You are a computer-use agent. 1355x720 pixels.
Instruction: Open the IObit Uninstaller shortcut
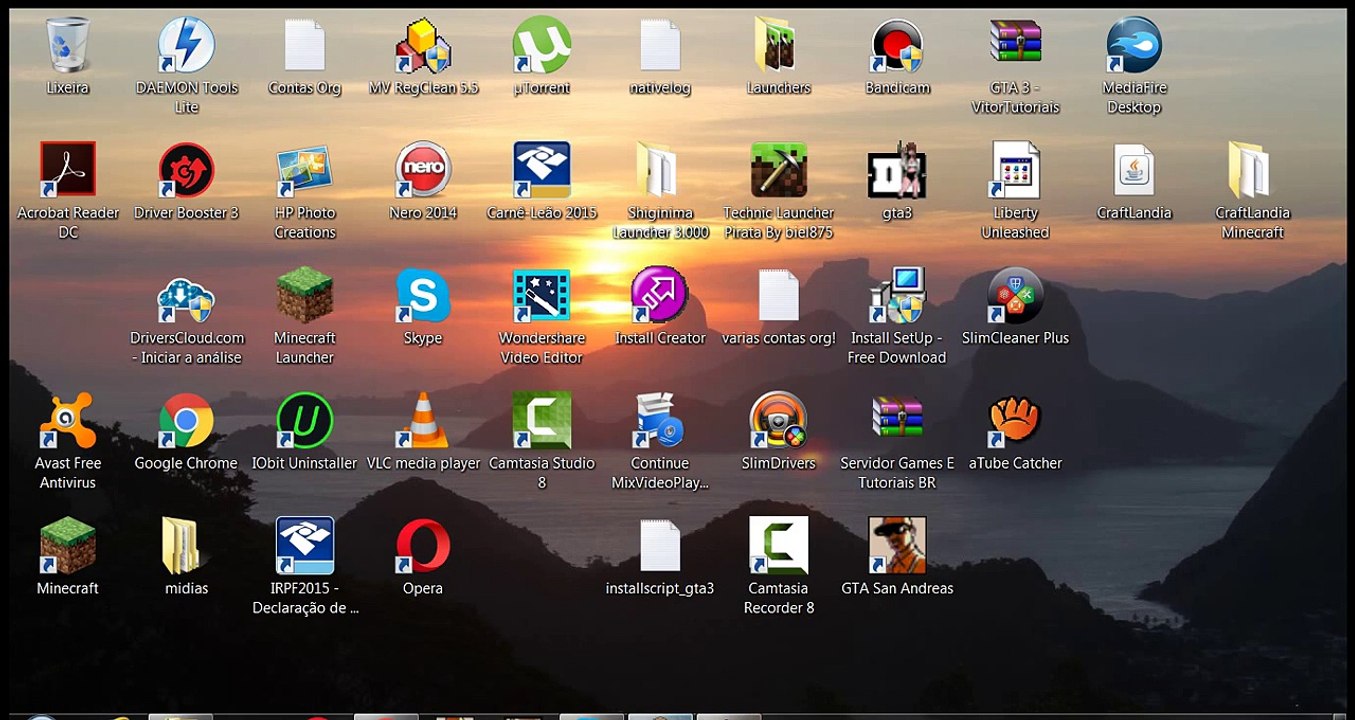click(305, 421)
